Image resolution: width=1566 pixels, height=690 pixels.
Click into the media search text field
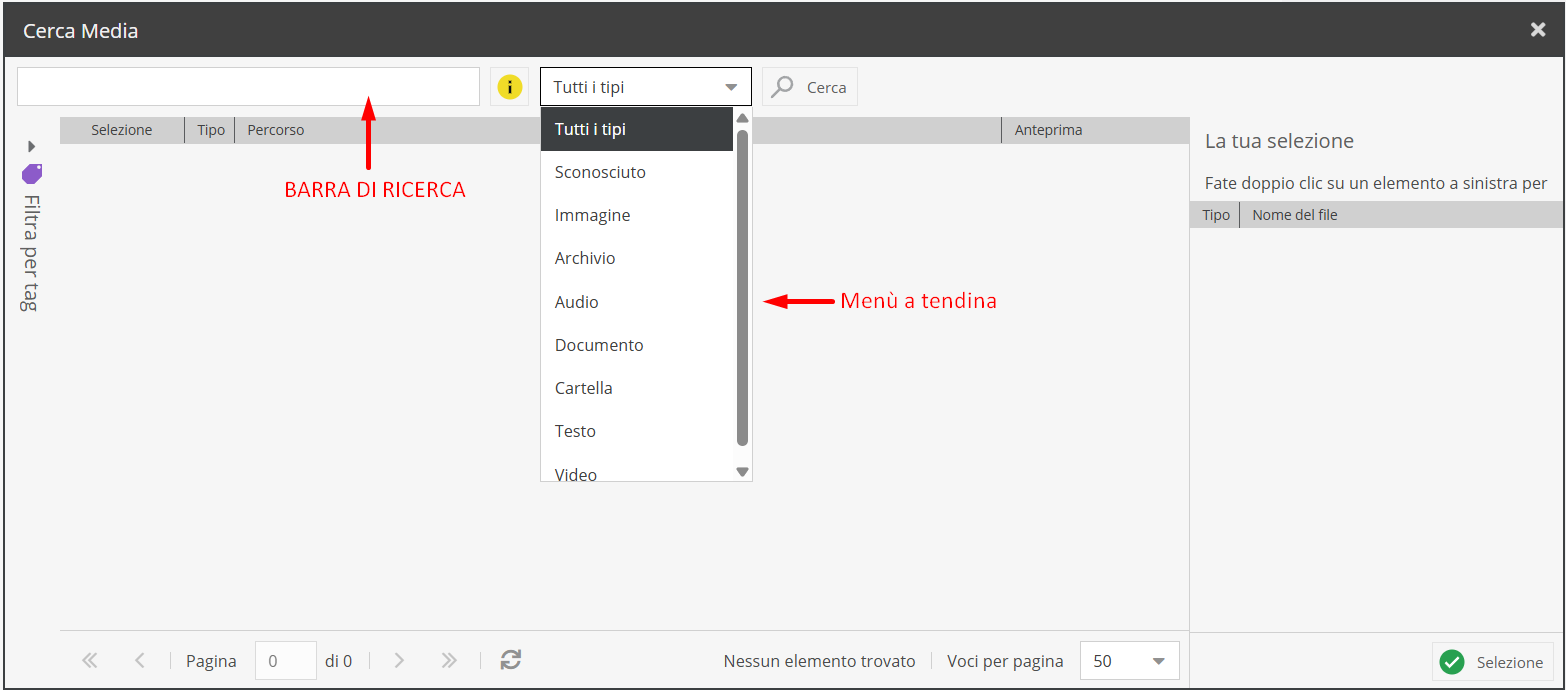coord(248,87)
